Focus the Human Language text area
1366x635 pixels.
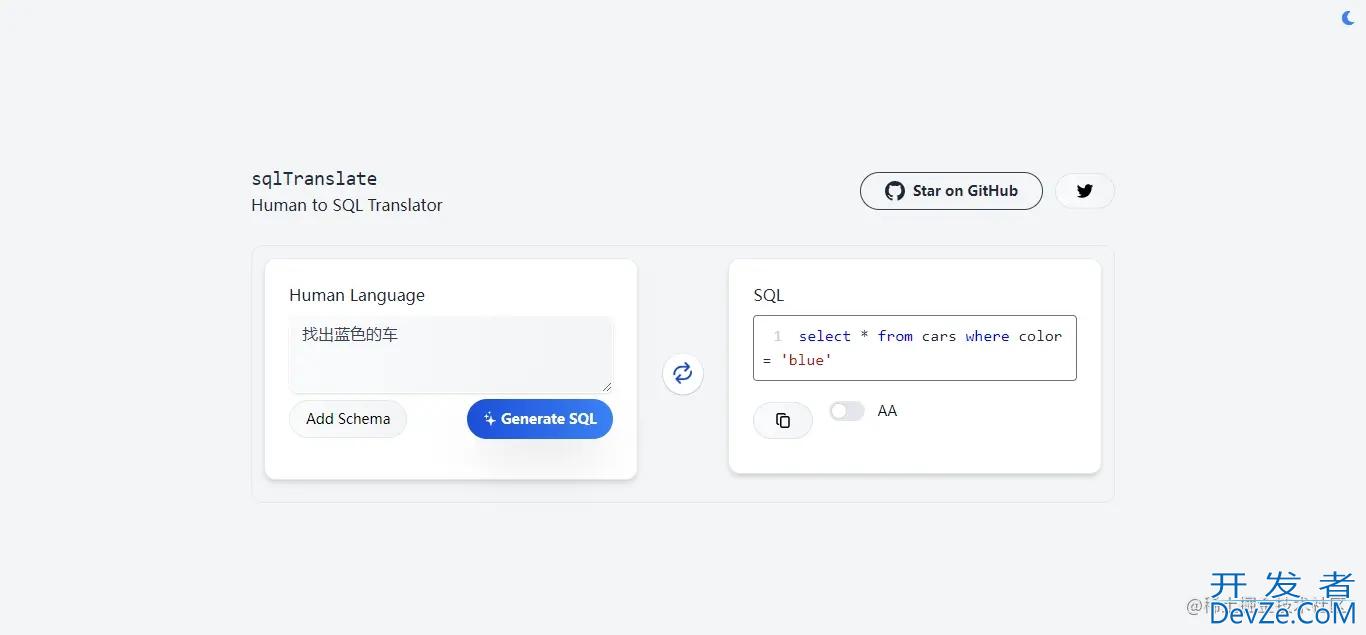point(450,355)
